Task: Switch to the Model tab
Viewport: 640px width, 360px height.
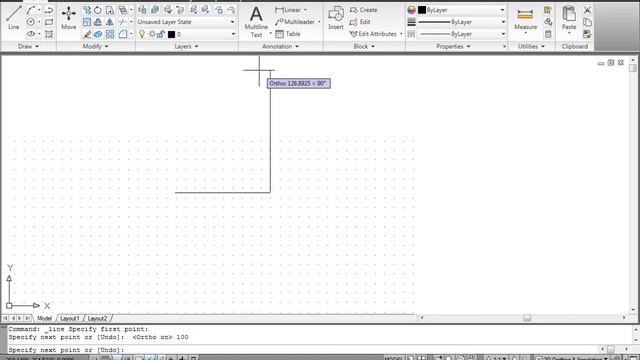Action: pyautogui.click(x=44, y=318)
